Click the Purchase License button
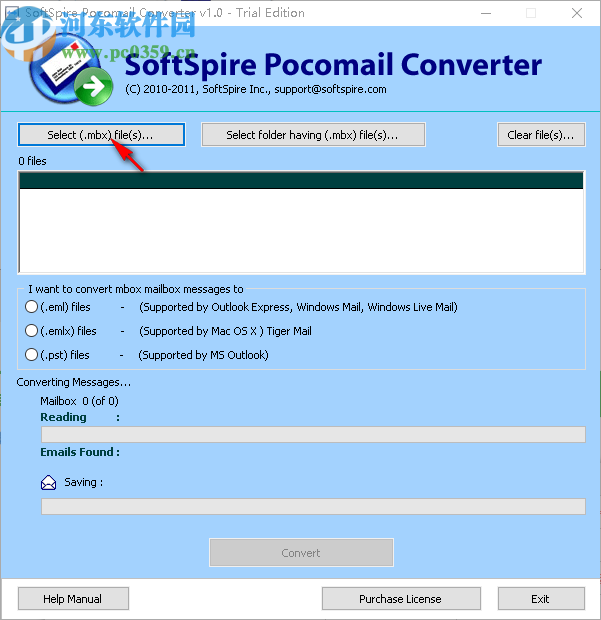 (x=401, y=599)
